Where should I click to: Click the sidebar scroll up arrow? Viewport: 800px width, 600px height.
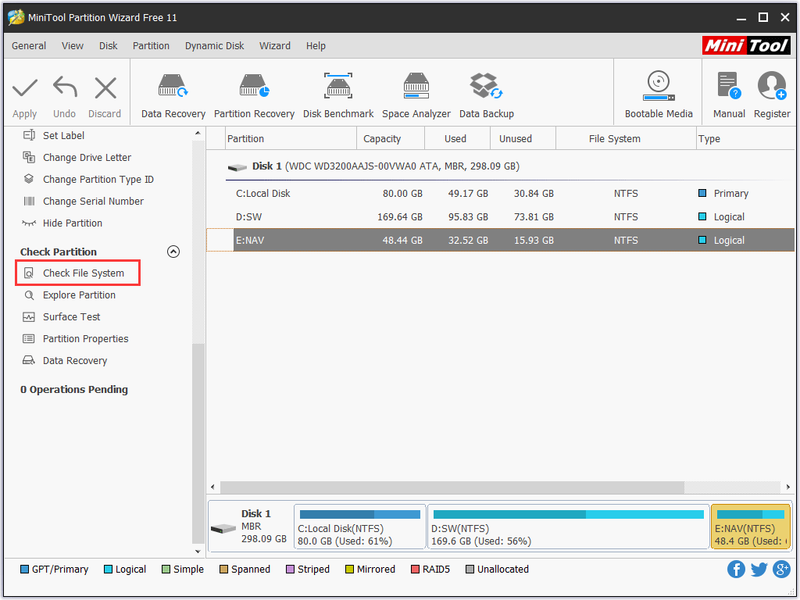197,133
